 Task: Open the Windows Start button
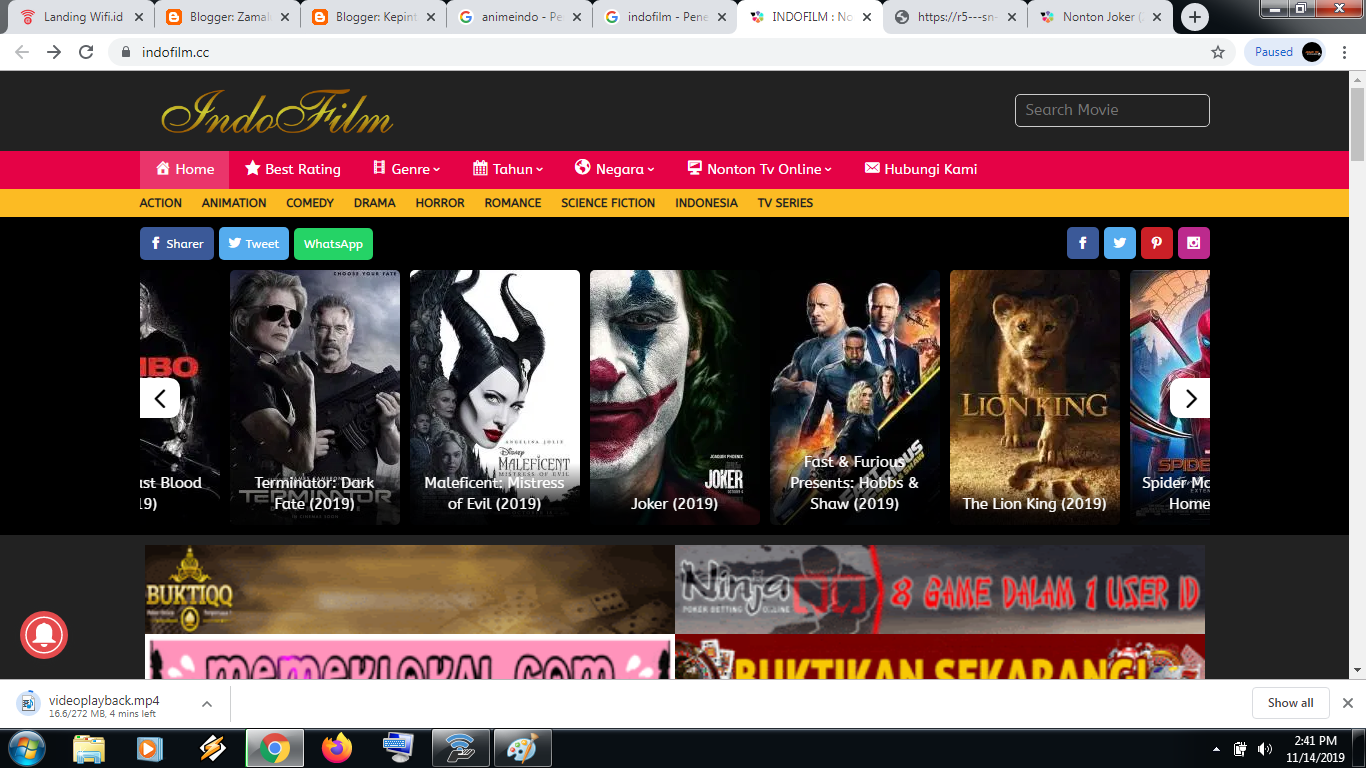click(27, 748)
